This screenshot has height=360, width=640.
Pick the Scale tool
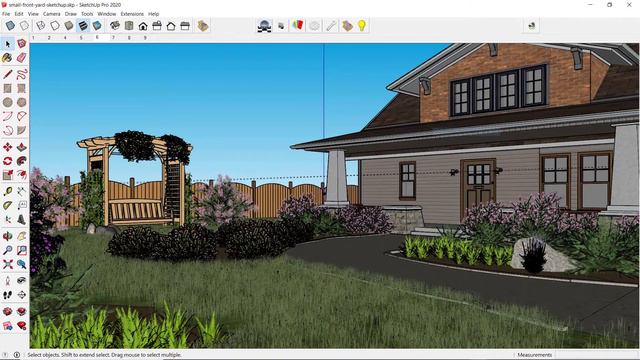[x=8, y=175]
